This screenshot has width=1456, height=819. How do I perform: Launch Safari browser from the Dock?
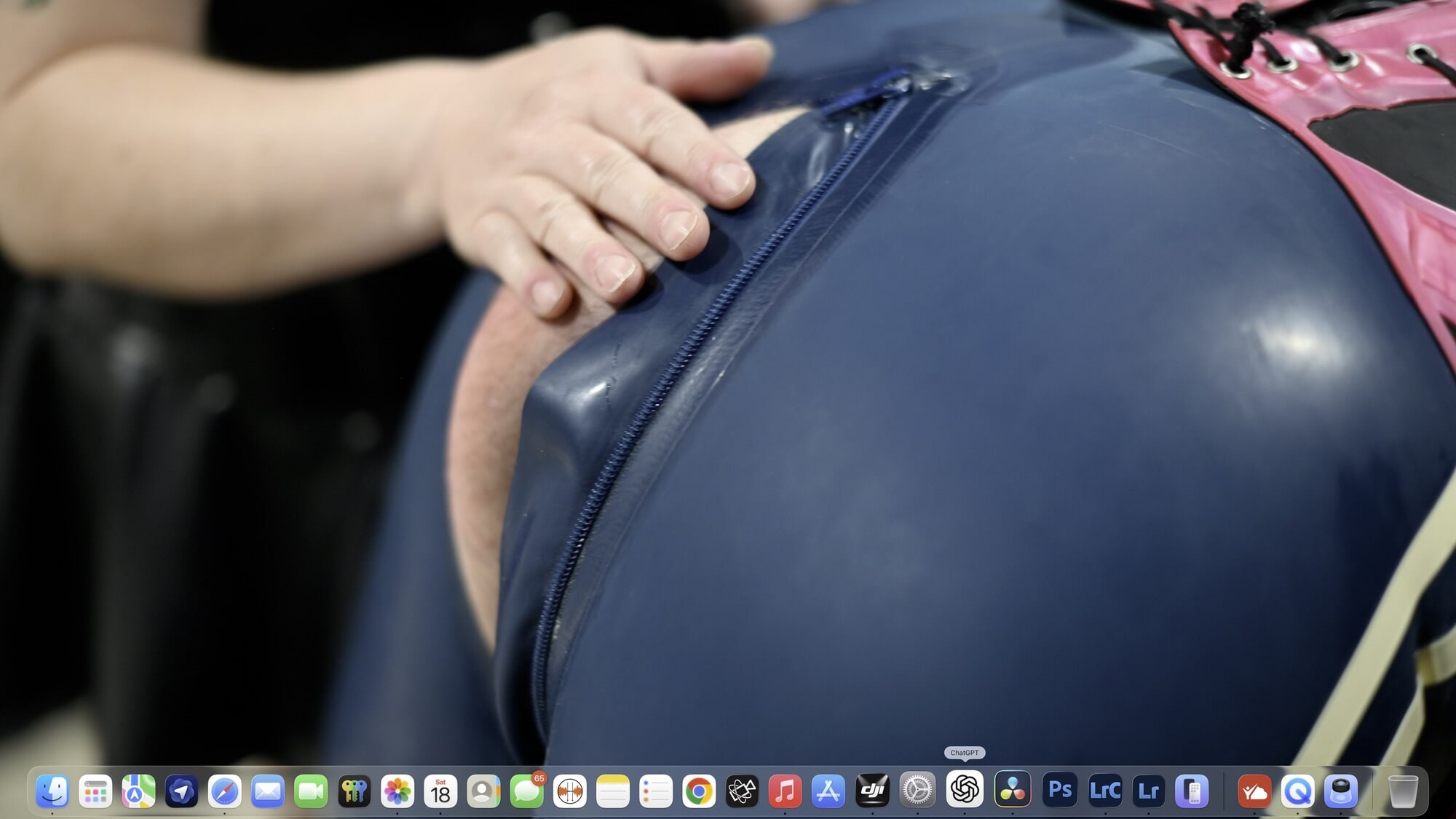(x=224, y=791)
